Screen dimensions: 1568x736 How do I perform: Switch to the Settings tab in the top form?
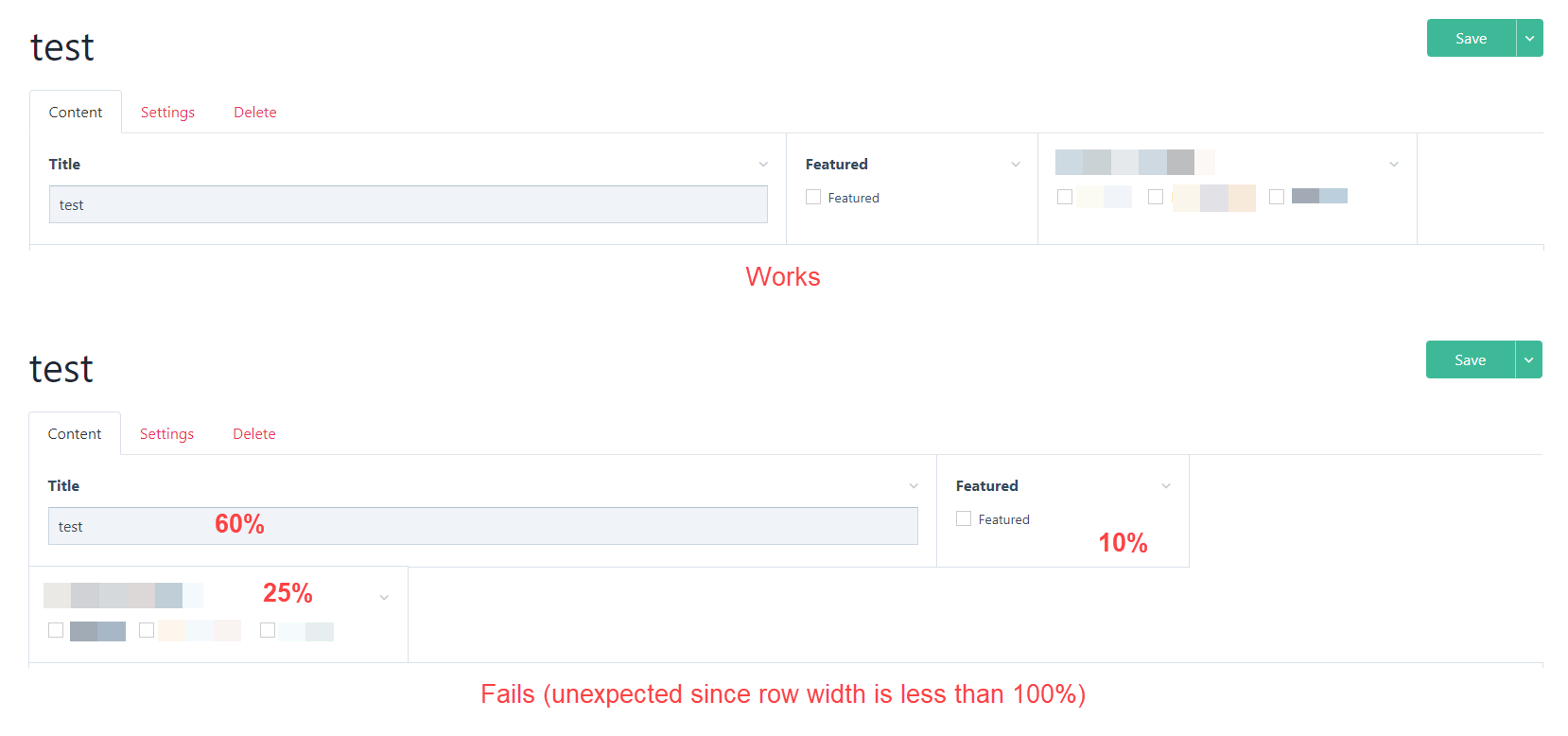(166, 112)
